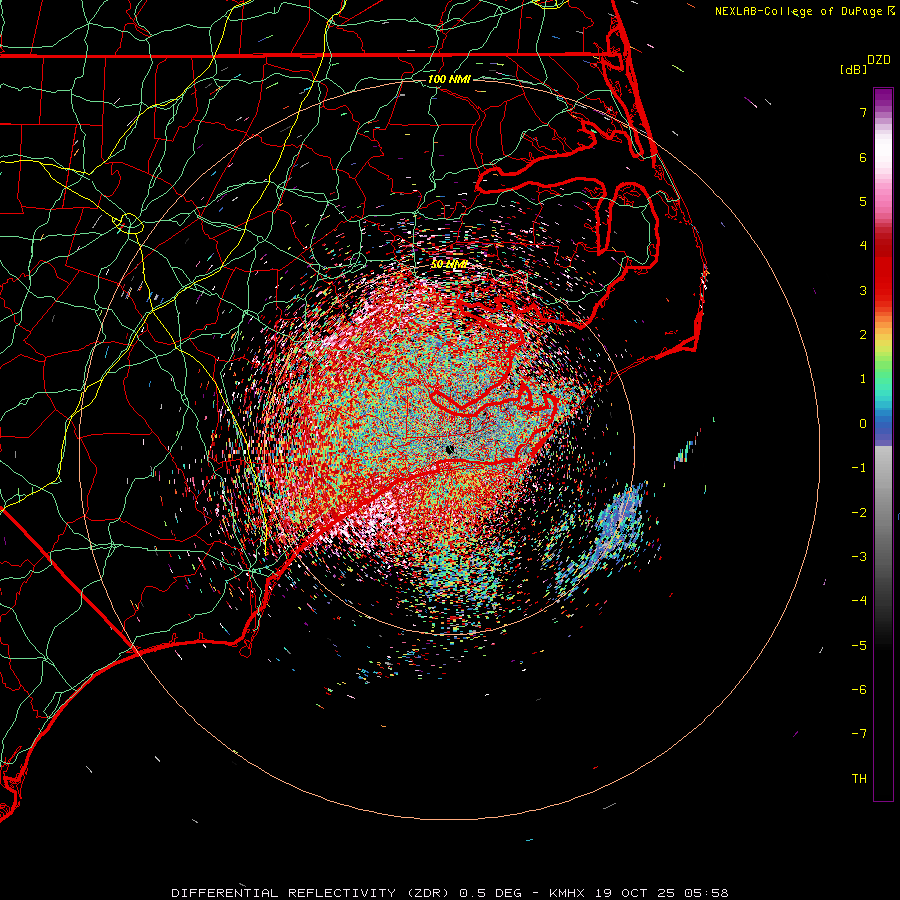The image size is (900, 900).
Task: Click the red section of the color bar
Action: 883,270
